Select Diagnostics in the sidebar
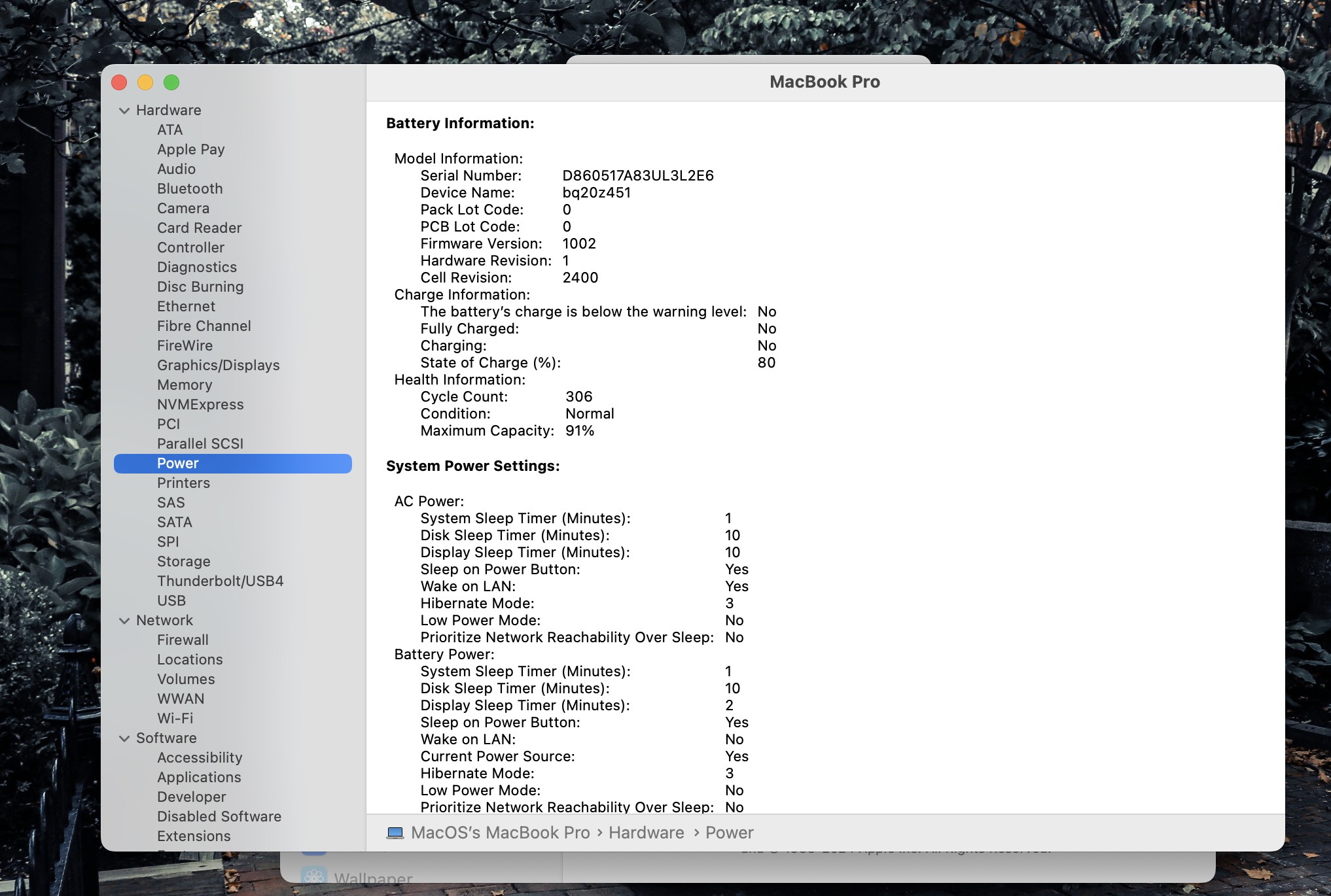 pos(197,267)
